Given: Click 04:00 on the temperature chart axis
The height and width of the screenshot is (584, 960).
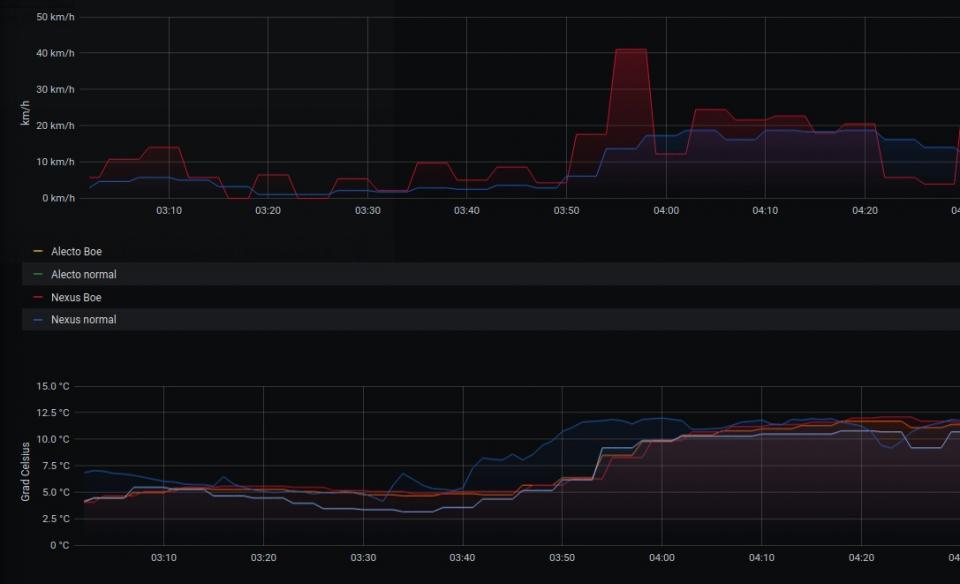Looking at the screenshot, I should tap(661, 558).
